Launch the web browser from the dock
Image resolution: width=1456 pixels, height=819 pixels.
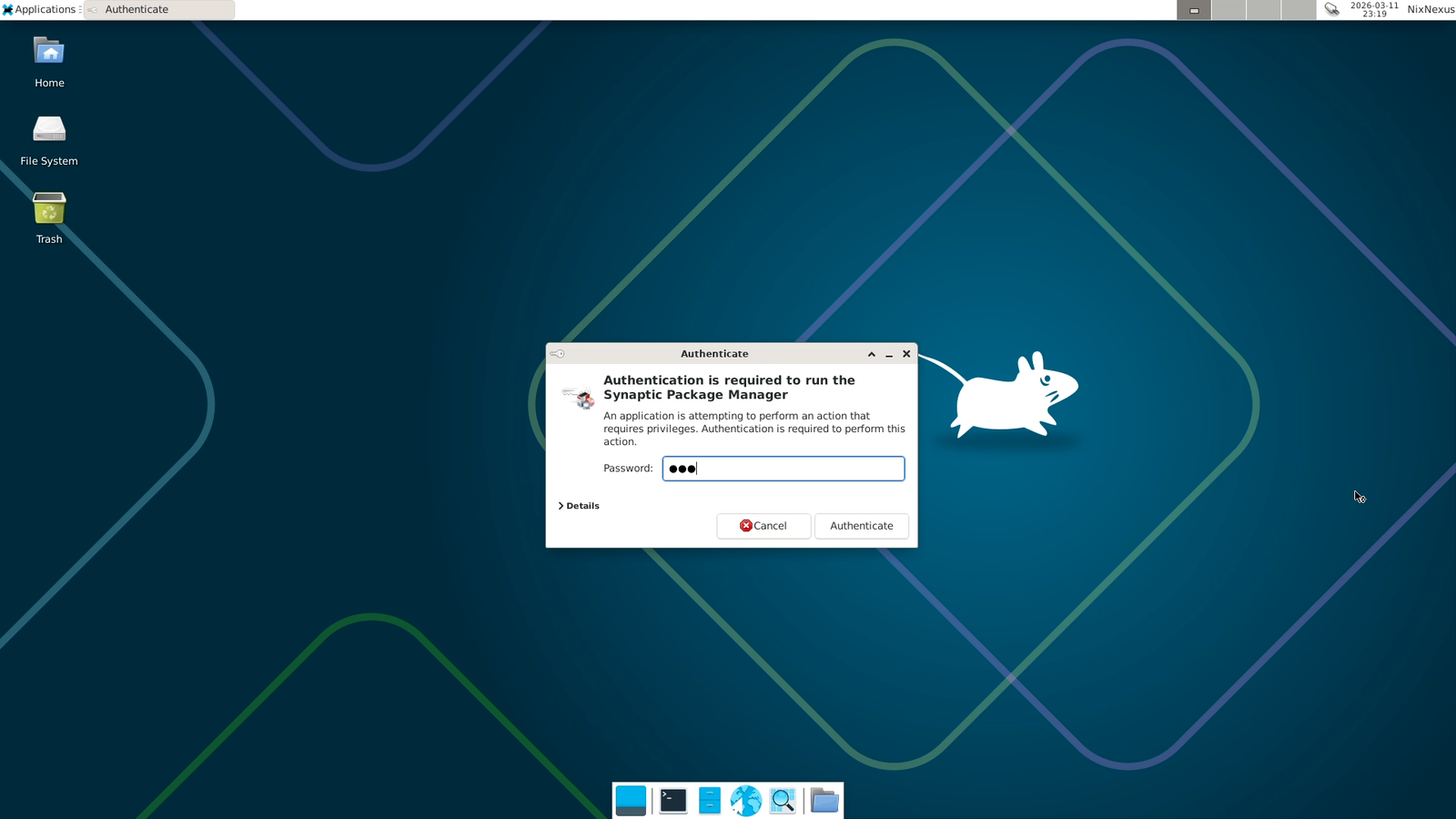click(x=746, y=800)
